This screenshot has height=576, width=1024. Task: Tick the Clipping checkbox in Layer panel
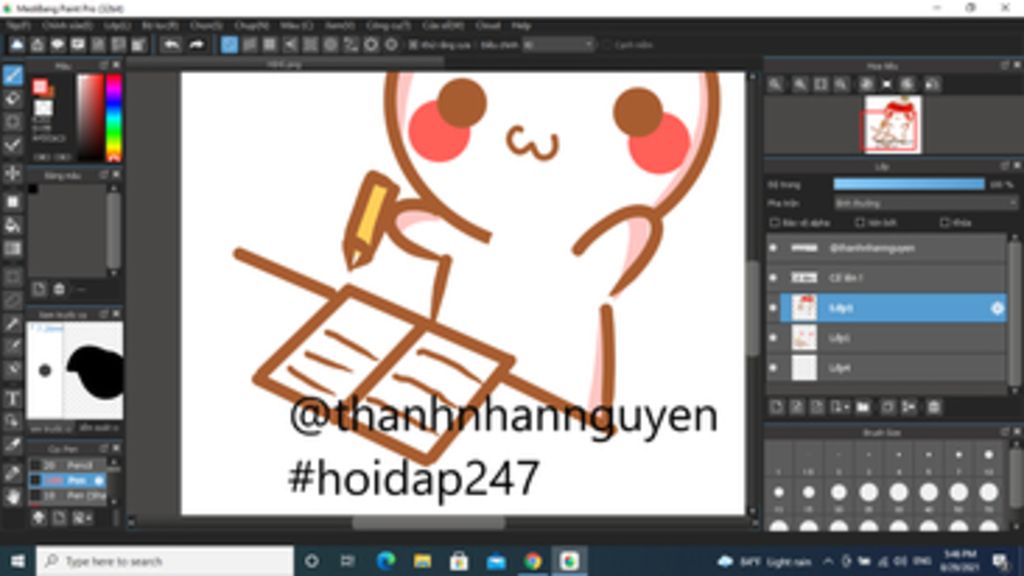point(860,223)
